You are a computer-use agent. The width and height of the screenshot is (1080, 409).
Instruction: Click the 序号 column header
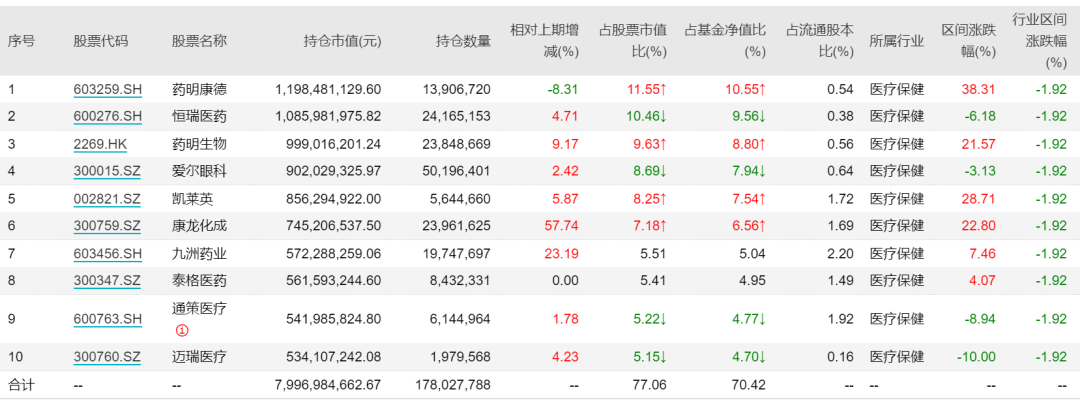click(x=21, y=41)
